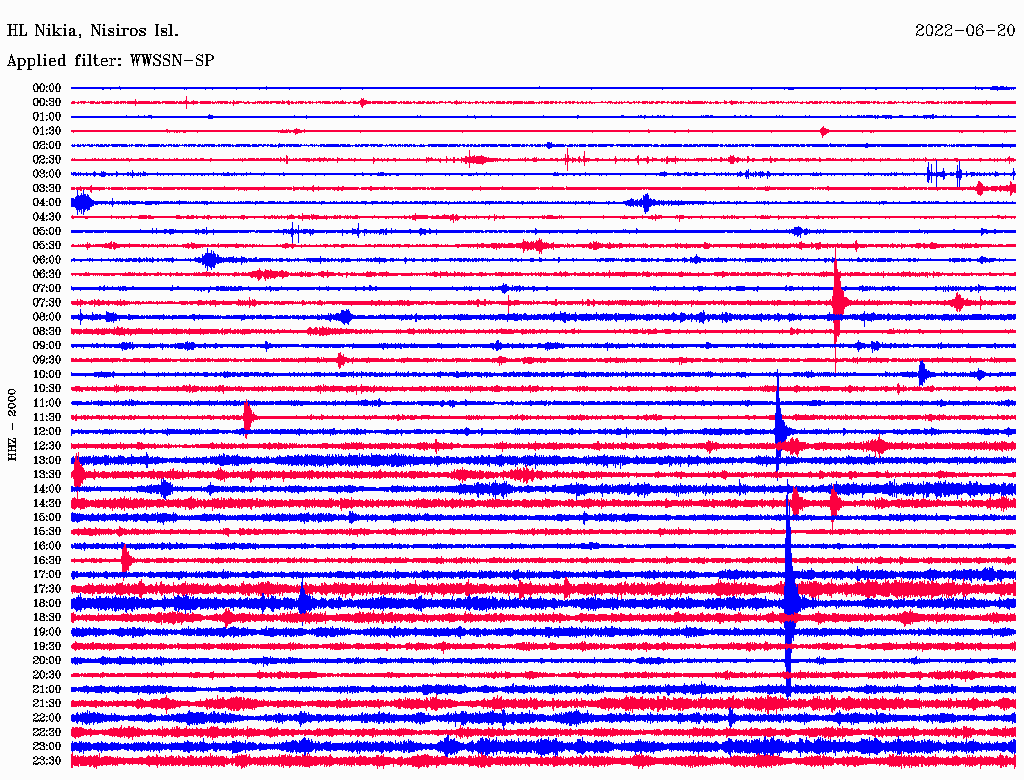Select the 18:00 time label
This screenshot has height=780, width=1024.
coord(47,604)
